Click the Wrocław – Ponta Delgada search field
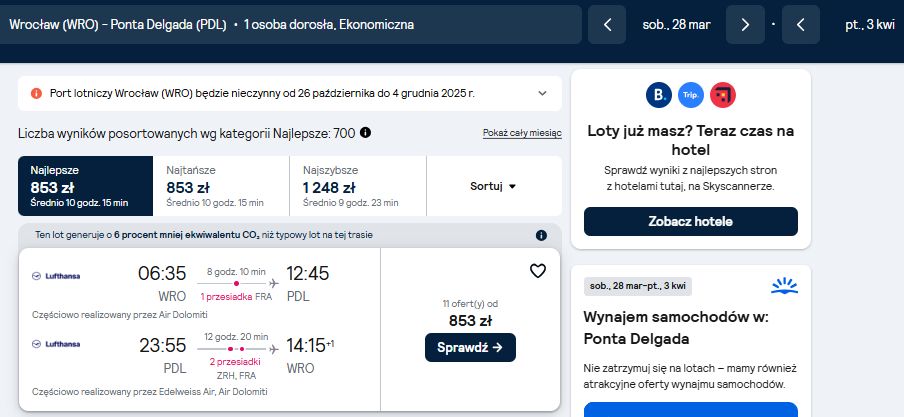Image resolution: width=904 pixels, height=417 pixels. pos(291,25)
